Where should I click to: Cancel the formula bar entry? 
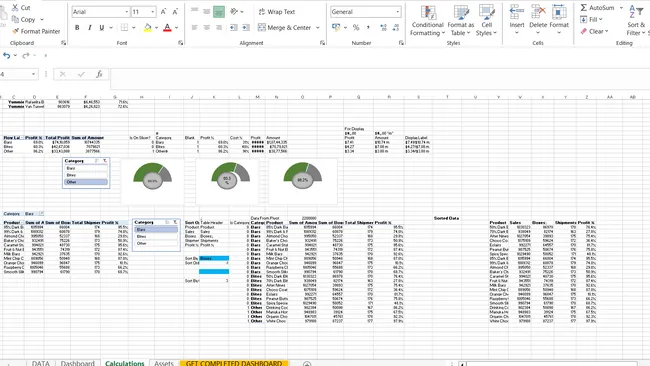click(x=63, y=74)
